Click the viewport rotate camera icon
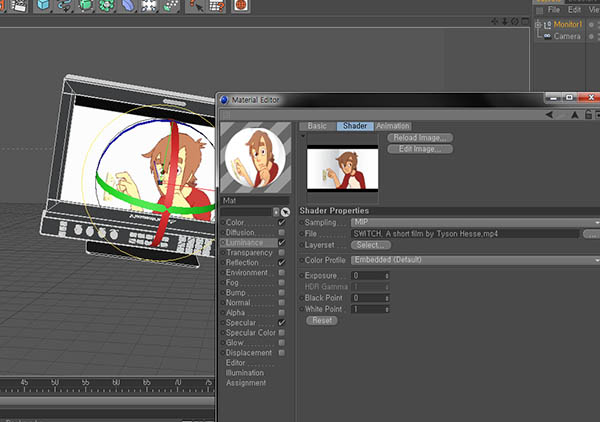Screen dimensions: 600x422 point(515,21)
